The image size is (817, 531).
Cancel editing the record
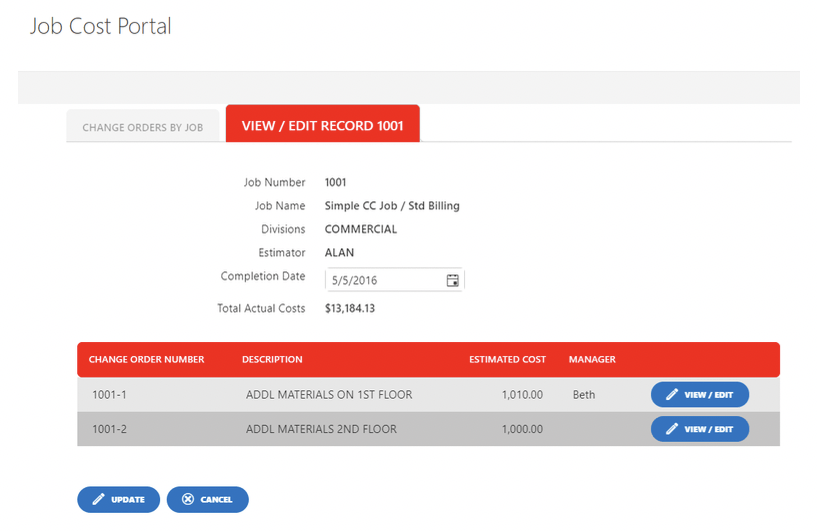pos(207,499)
